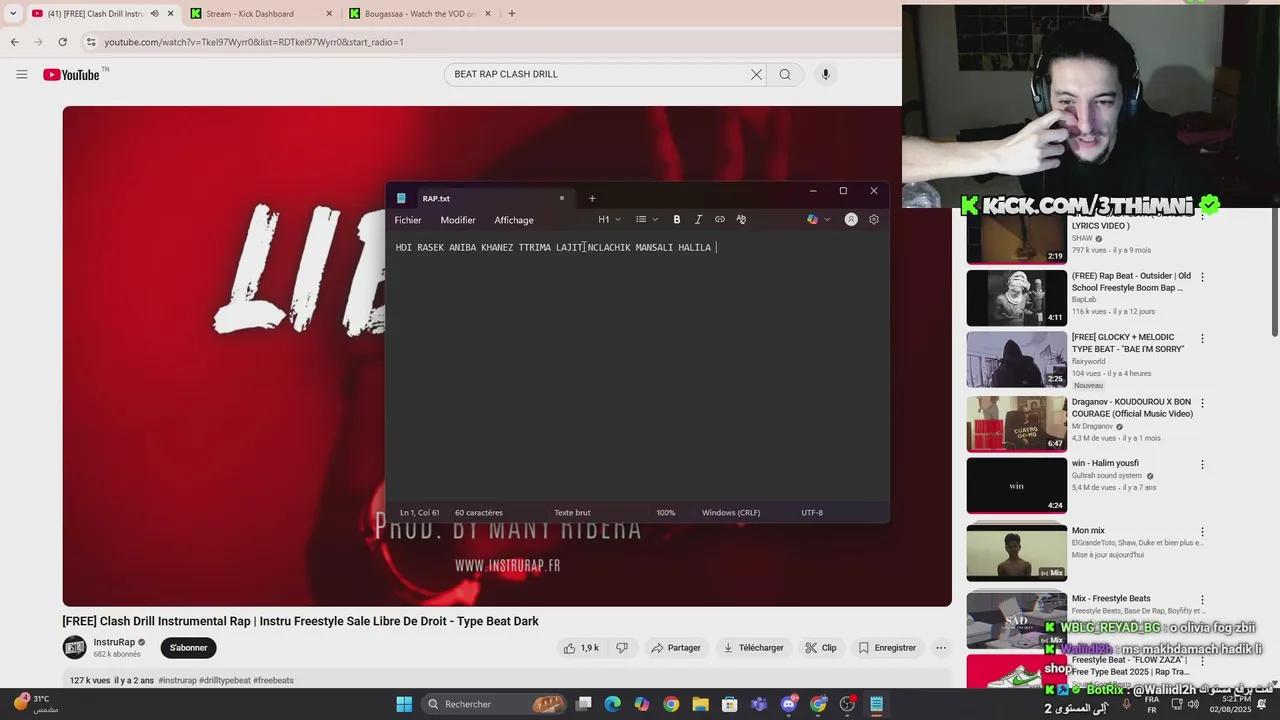Toggle bold formatting in Notepad
The image size is (1280, 720).
click(x=676, y=219)
